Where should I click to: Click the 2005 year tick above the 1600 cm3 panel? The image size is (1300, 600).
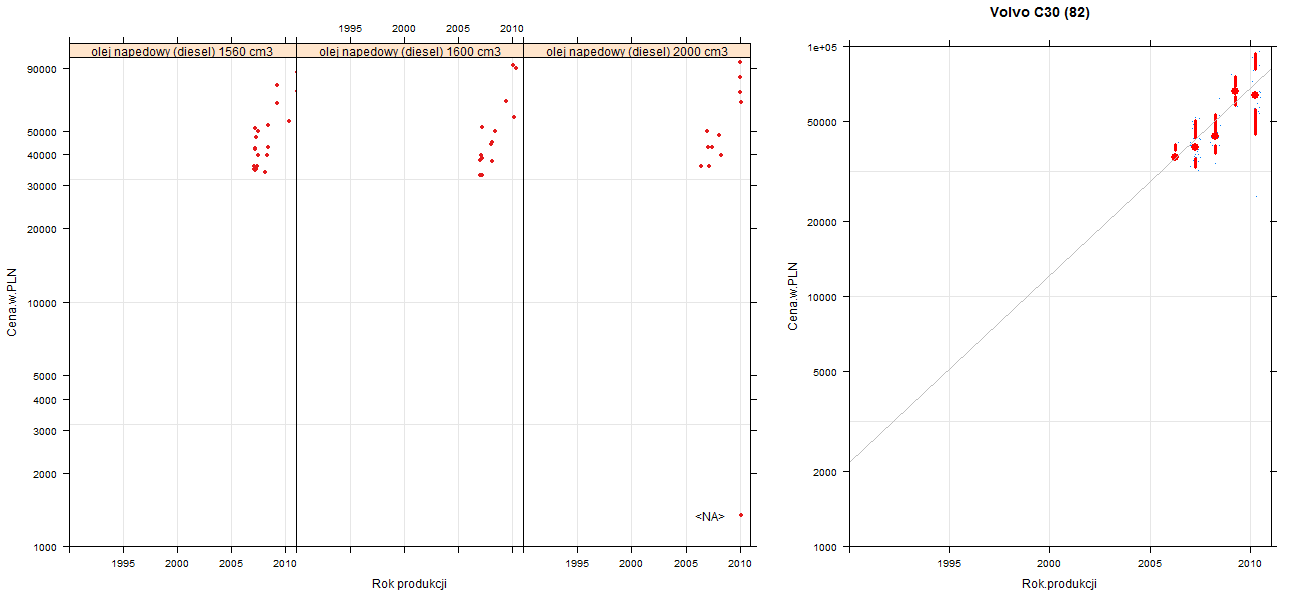(x=458, y=28)
